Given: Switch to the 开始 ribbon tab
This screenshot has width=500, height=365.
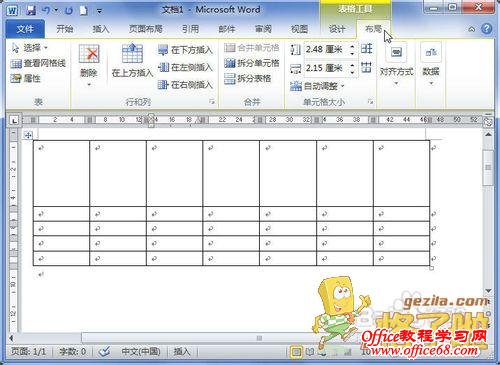Looking at the screenshot, I should tap(64, 29).
